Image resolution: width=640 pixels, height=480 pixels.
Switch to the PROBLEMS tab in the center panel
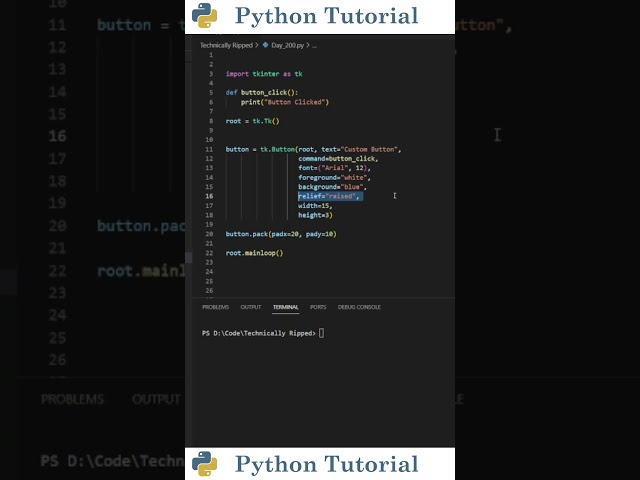tap(216, 307)
